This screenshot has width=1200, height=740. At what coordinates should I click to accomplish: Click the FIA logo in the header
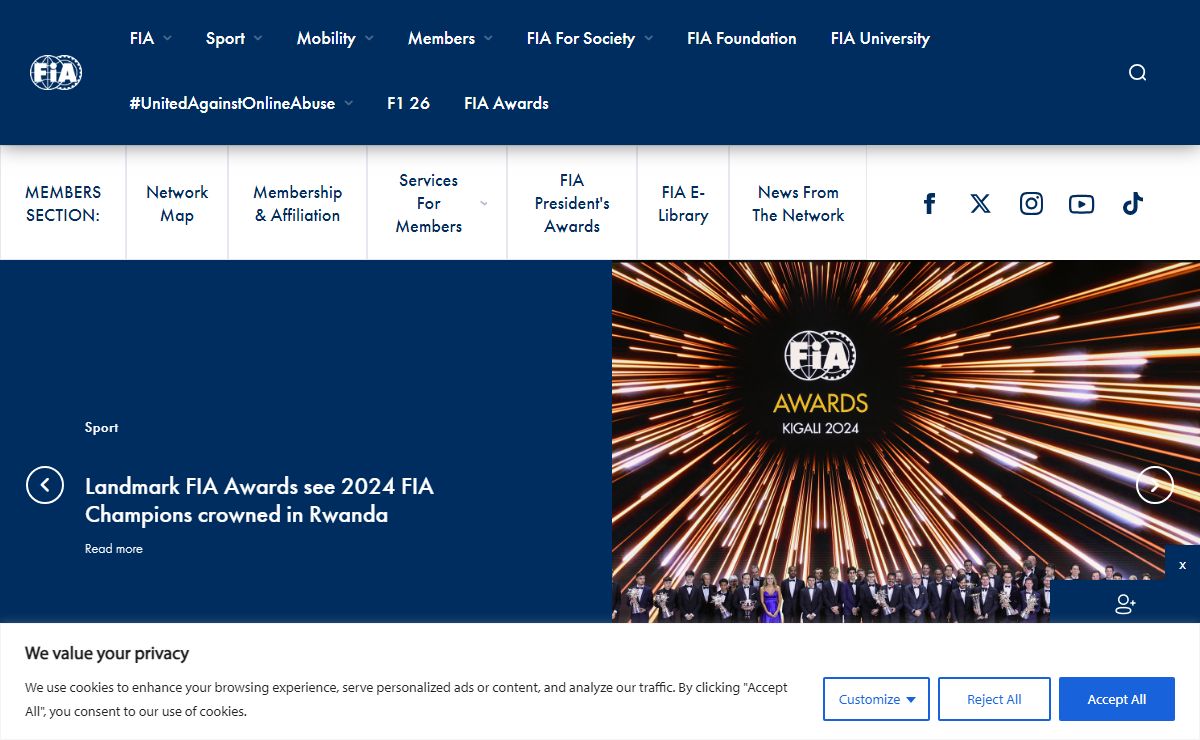pyautogui.click(x=56, y=72)
